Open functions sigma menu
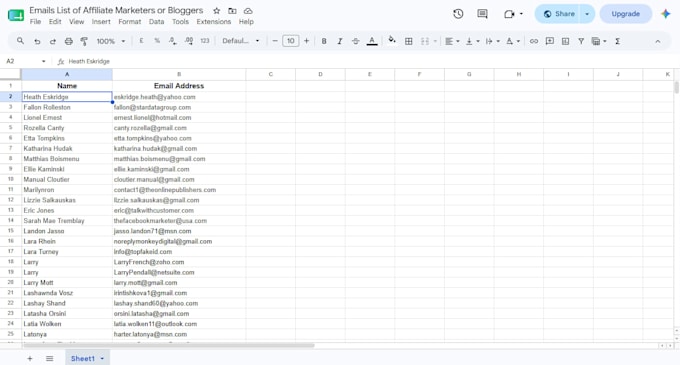Screen dimensions: 680x365 tap(618, 41)
